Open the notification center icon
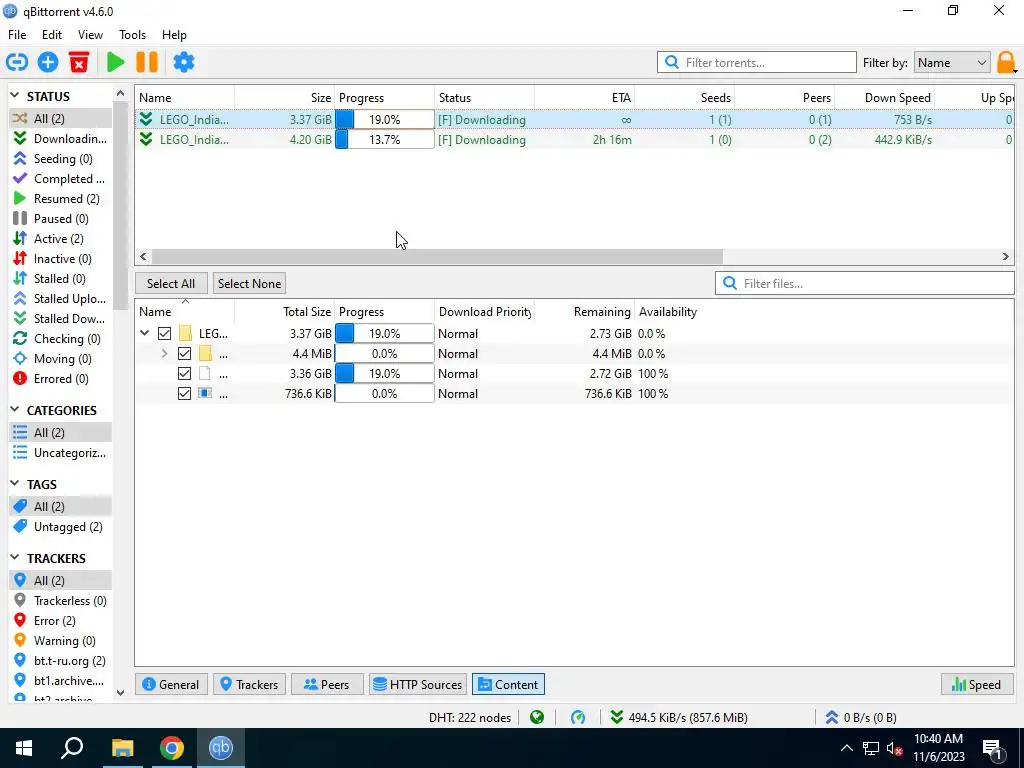This screenshot has width=1024, height=768. click(x=992, y=748)
